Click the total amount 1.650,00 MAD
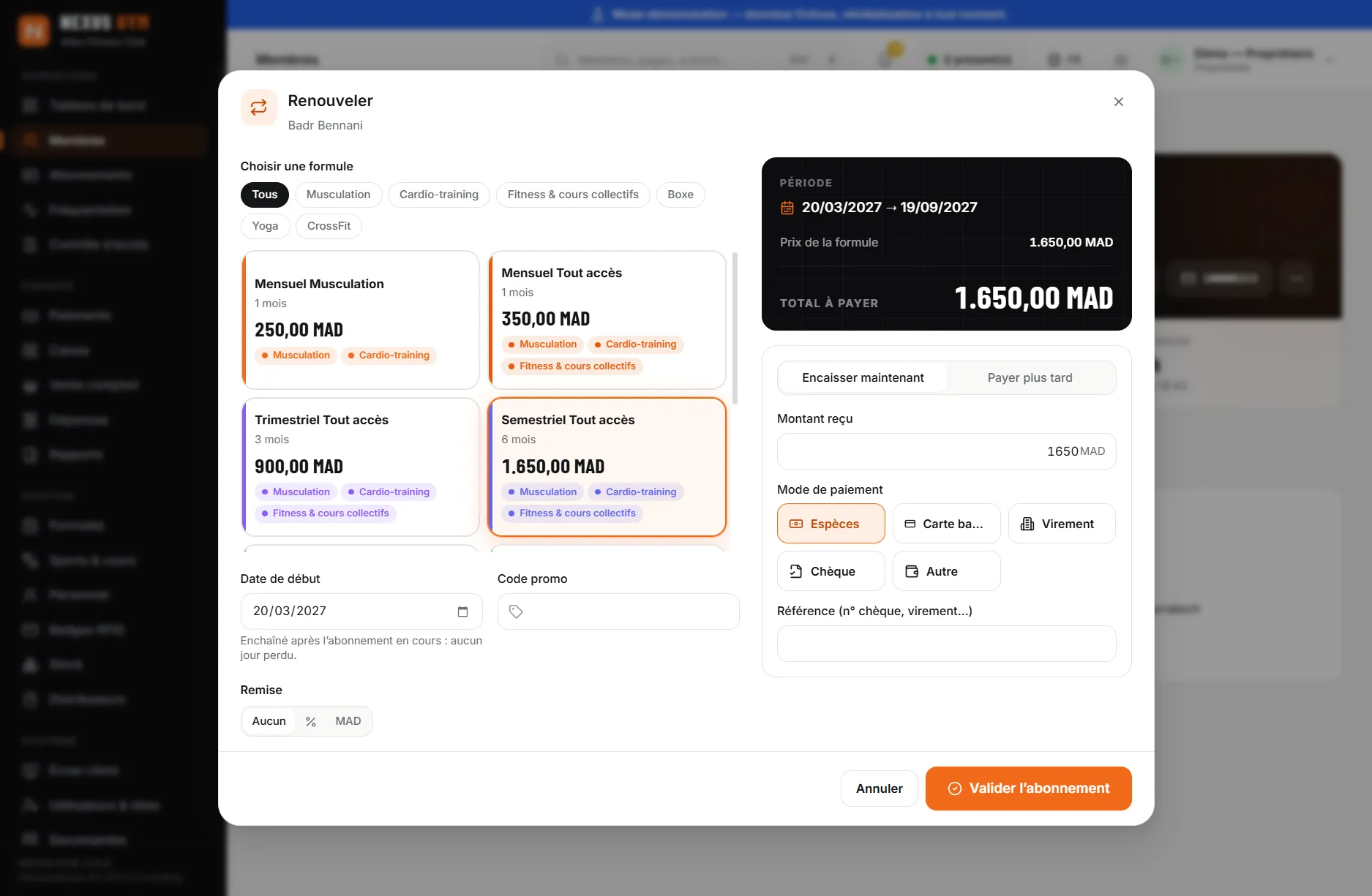The height and width of the screenshot is (896, 1372). click(x=1033, y=298)
